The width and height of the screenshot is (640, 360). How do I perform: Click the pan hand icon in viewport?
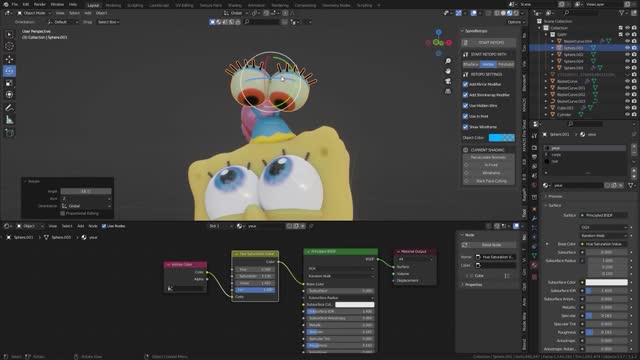point(448,71)
